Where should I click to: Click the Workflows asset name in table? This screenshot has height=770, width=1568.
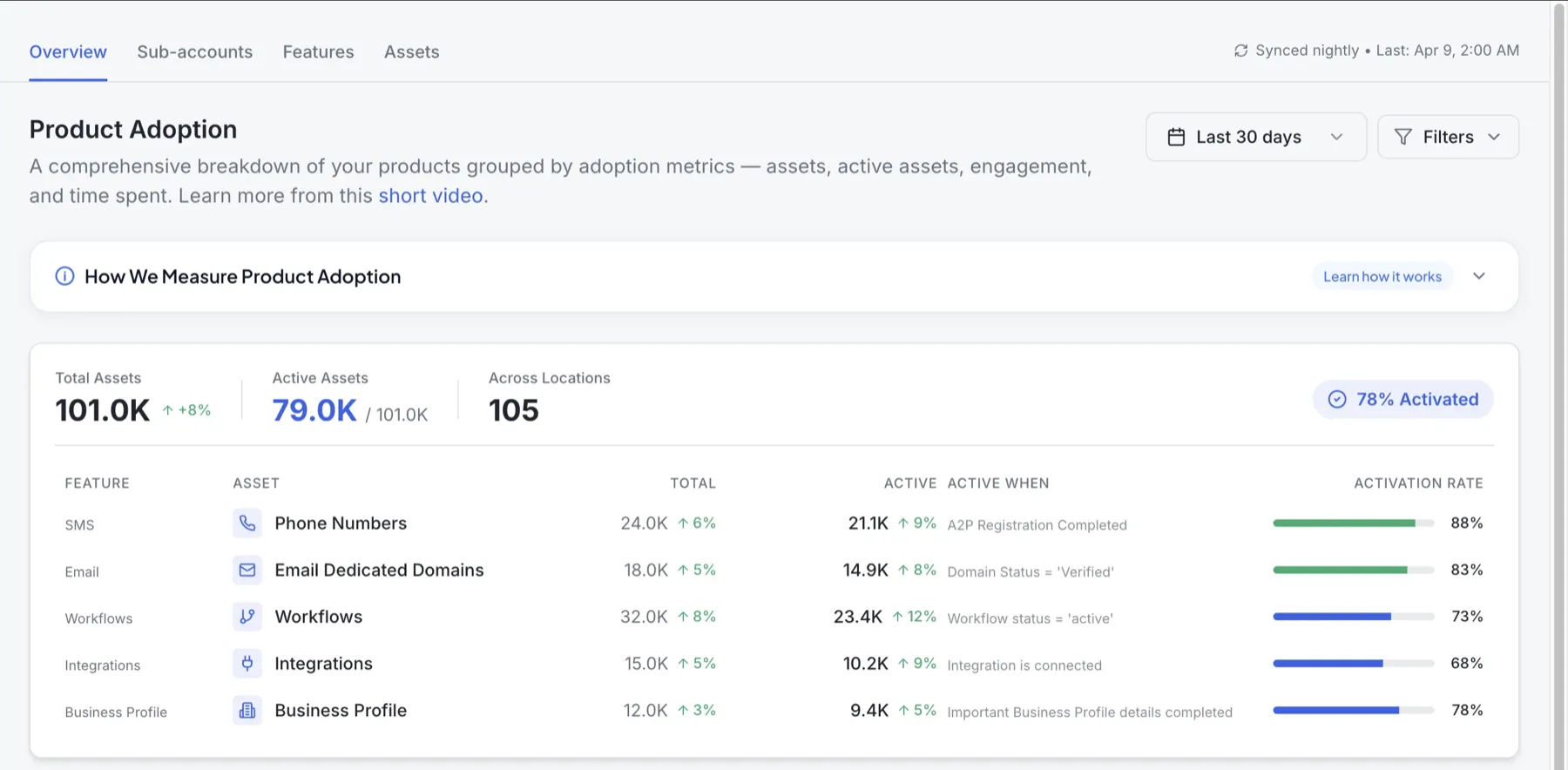(319, 617)
